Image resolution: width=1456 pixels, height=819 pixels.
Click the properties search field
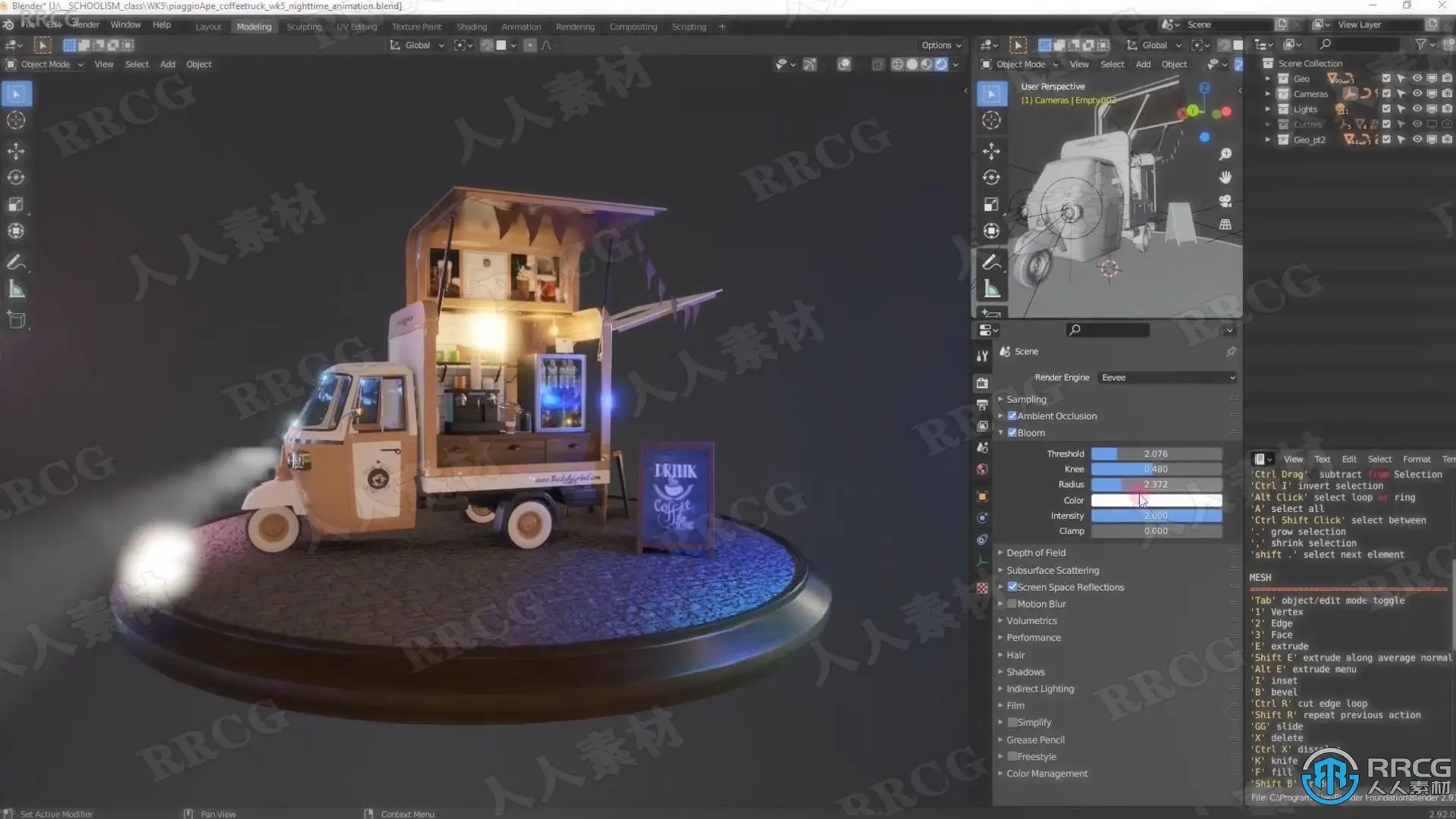[x=1107, y=330]
